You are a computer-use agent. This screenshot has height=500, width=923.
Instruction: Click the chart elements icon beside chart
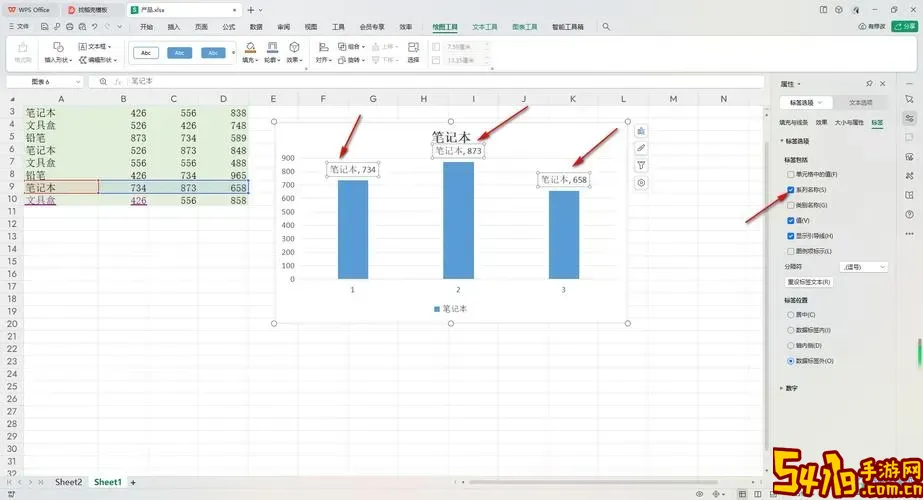click(x=641, y=131)
